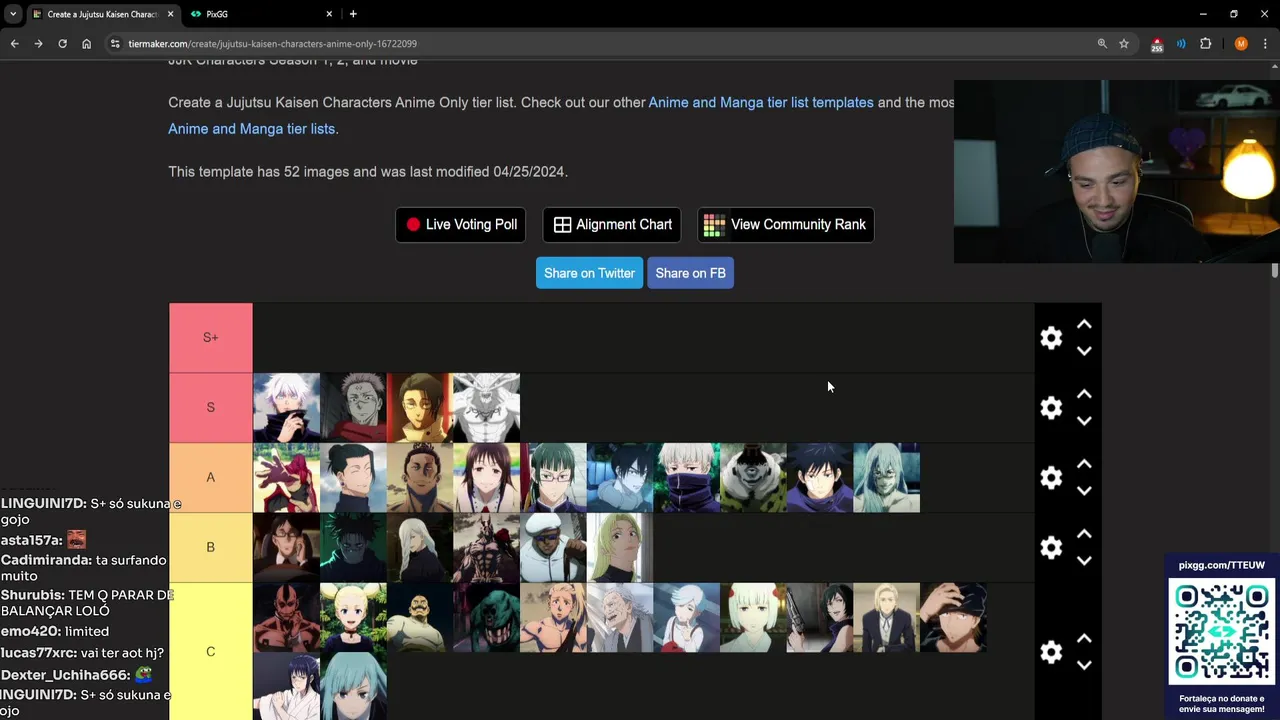Go to the browser home page

(86, 44)
